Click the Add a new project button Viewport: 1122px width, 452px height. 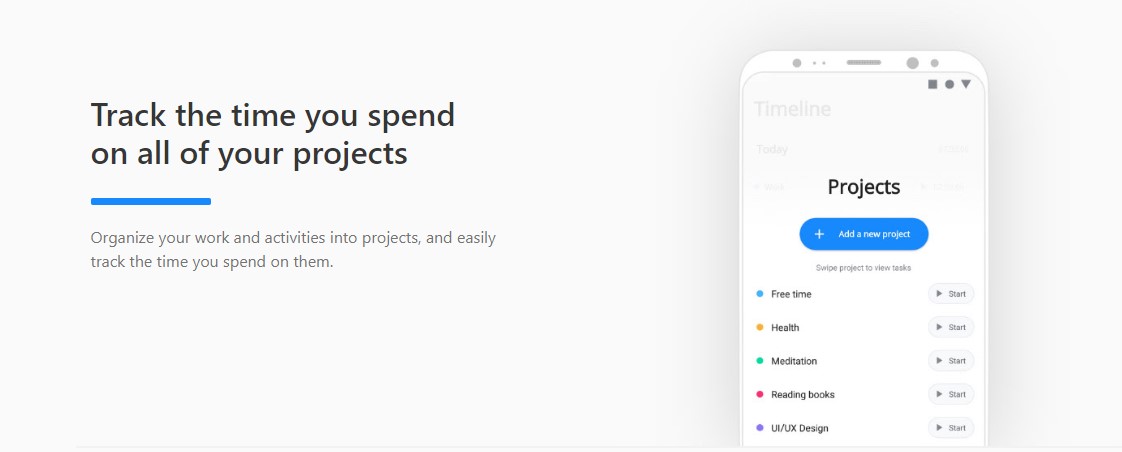(864, 234)
